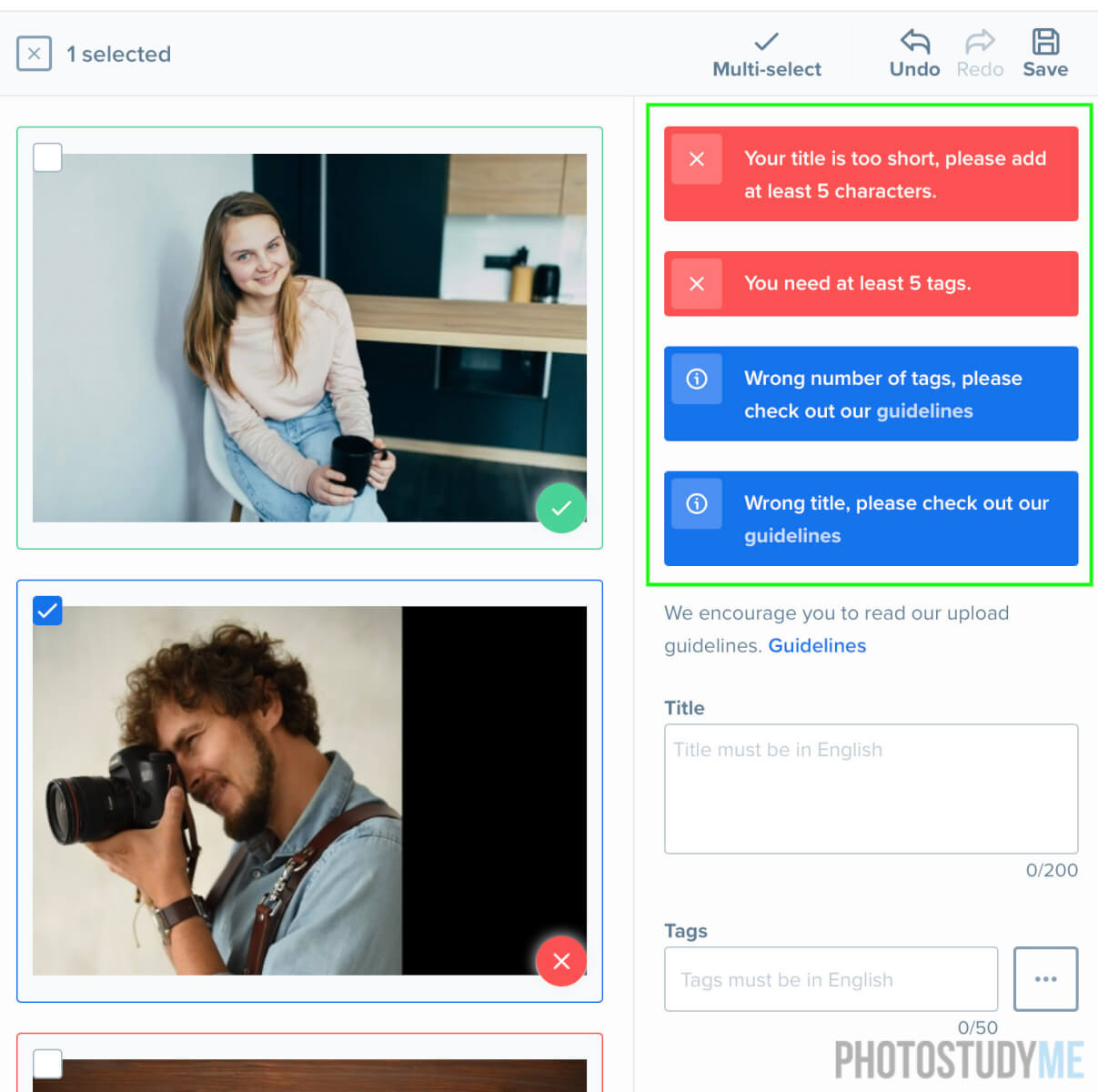Open the tags more options button
1098x1092 pixels.
1046,979
